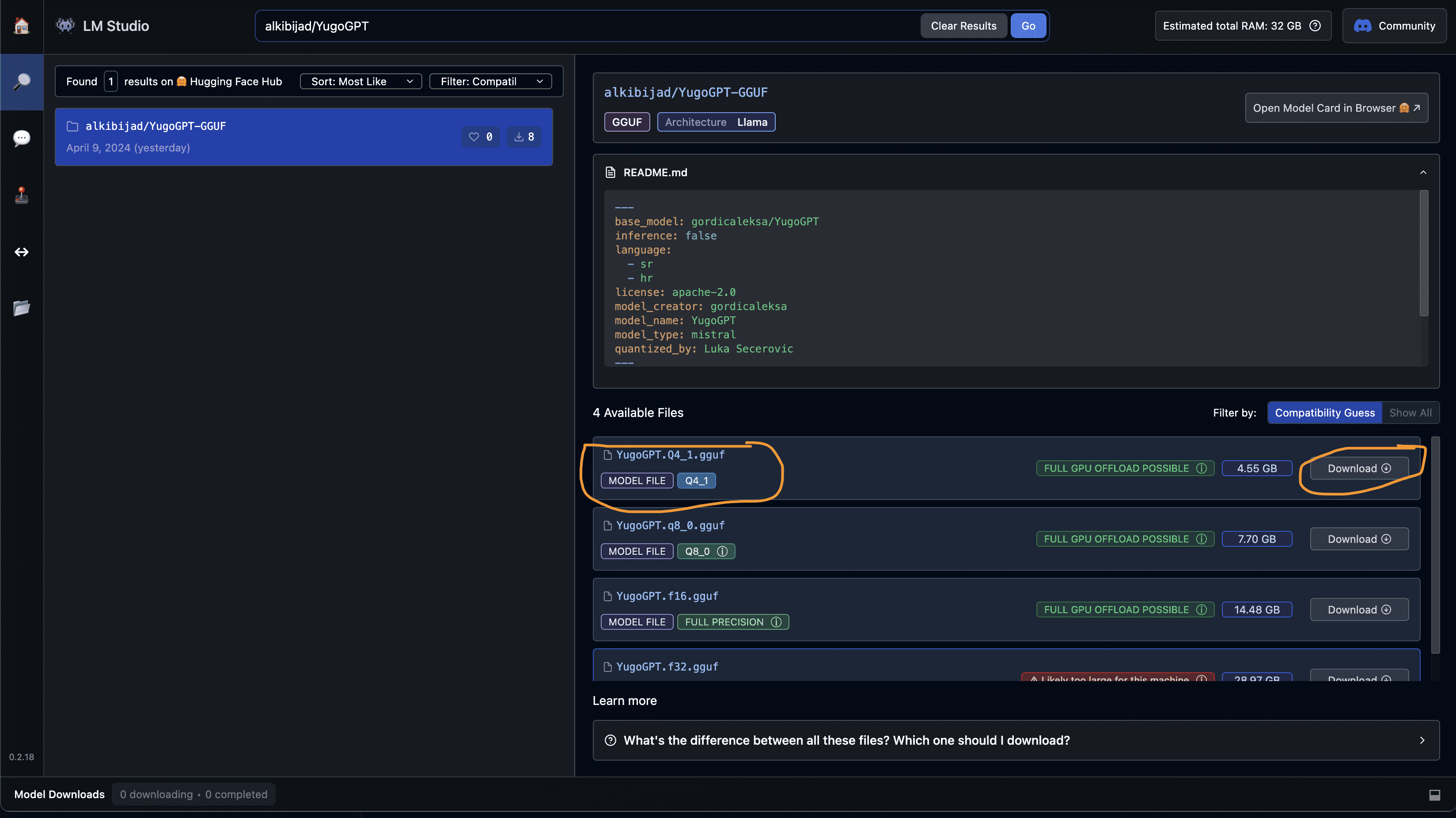This screenshot has height=818, width=1456.
Task: Click info icon on f16 GPU offload badge
Action: click(1201, 610)
